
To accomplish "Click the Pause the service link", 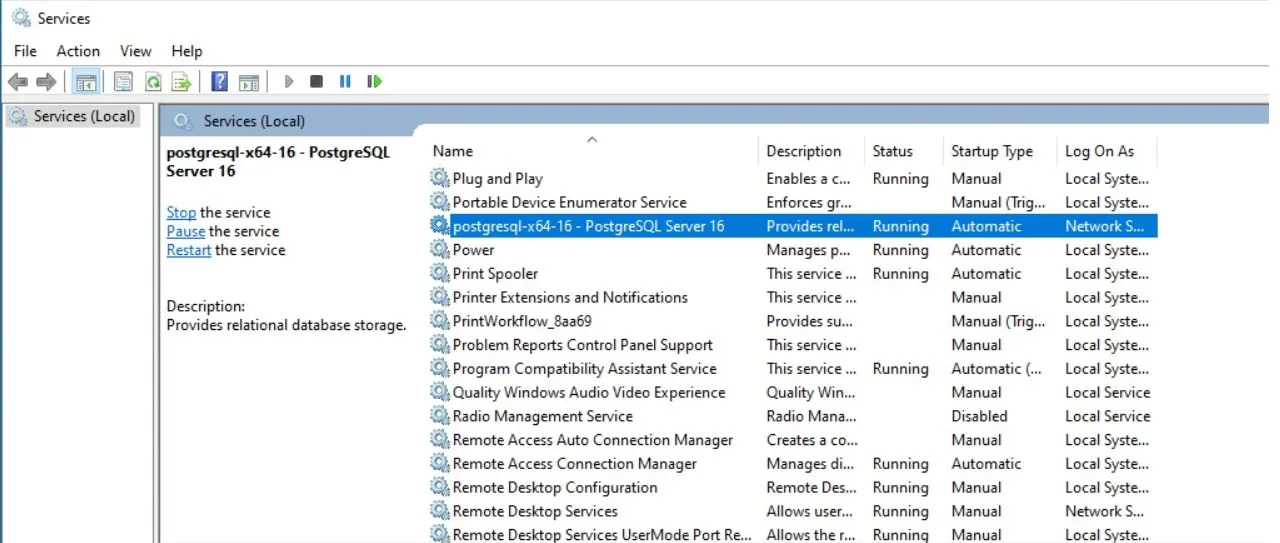I will tap(186, 231).
